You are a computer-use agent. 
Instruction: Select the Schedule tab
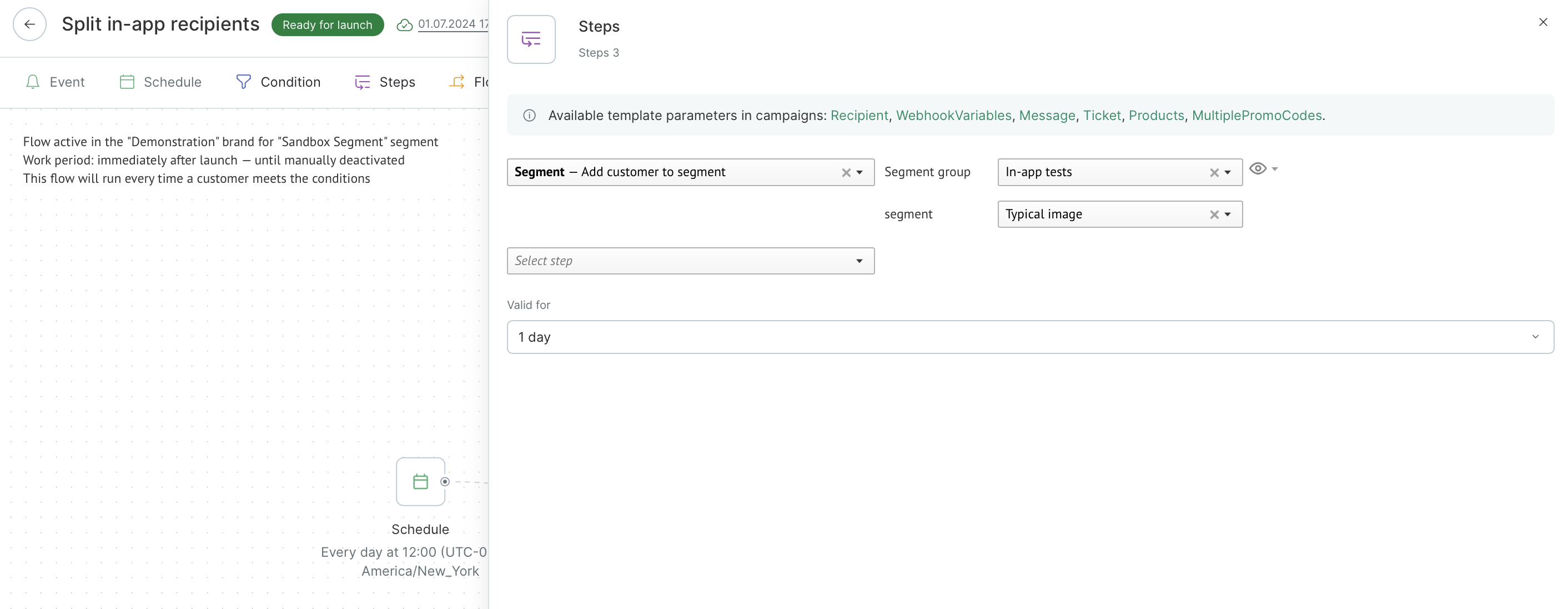[x=160, y=82]
